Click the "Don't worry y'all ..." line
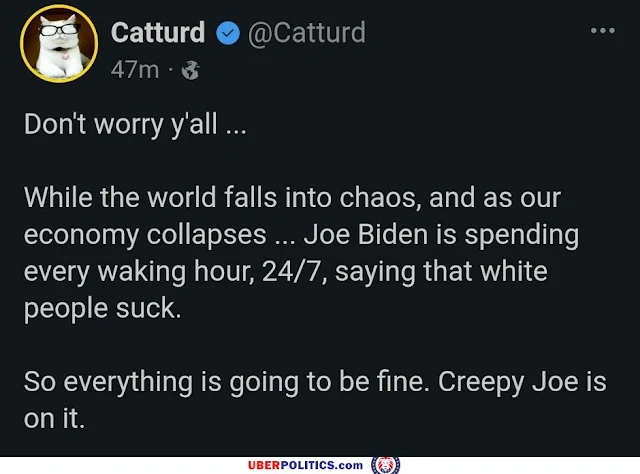The image size is (640, 474). coord(135,124)
